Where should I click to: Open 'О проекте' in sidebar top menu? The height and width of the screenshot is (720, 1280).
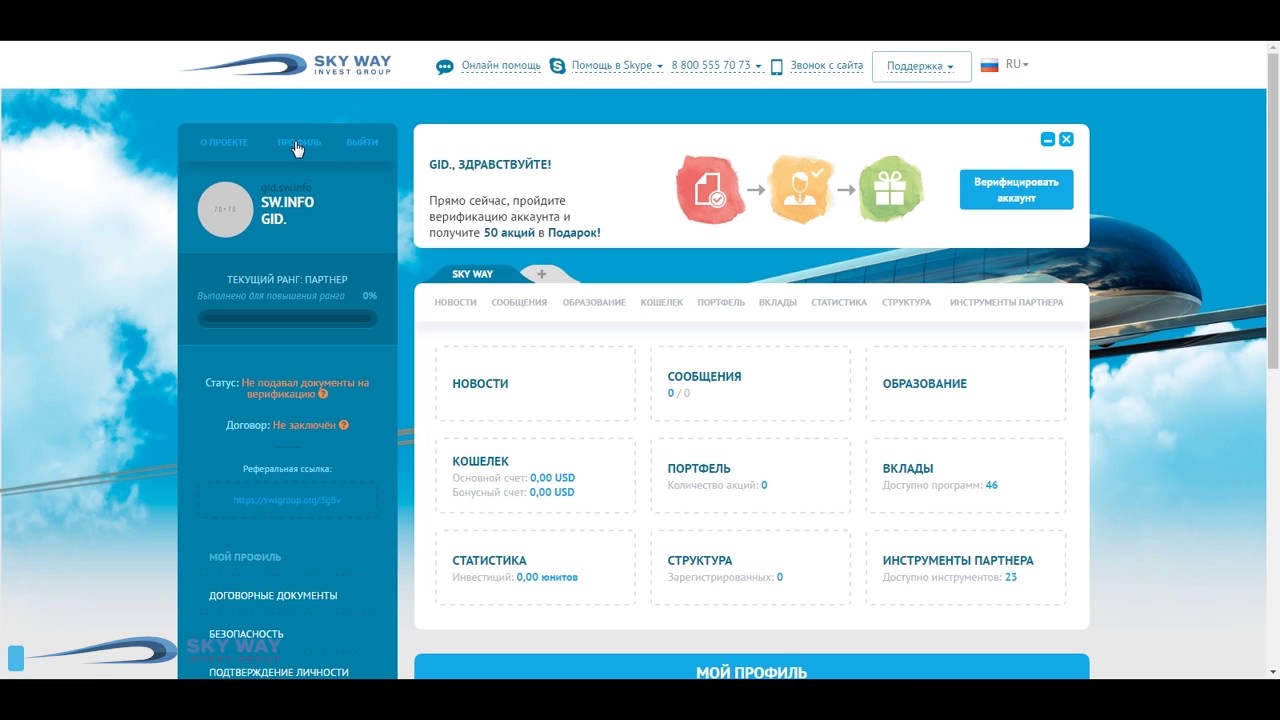[x=224, y=143]
